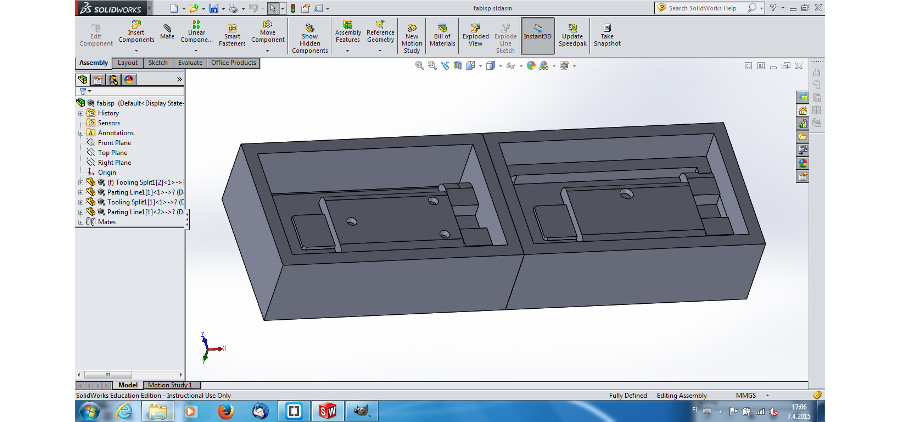Image resolution: width=900 pixels, height=422 pixels.
Task: Toggle the Select cursor tool
Action: point(273,9)
